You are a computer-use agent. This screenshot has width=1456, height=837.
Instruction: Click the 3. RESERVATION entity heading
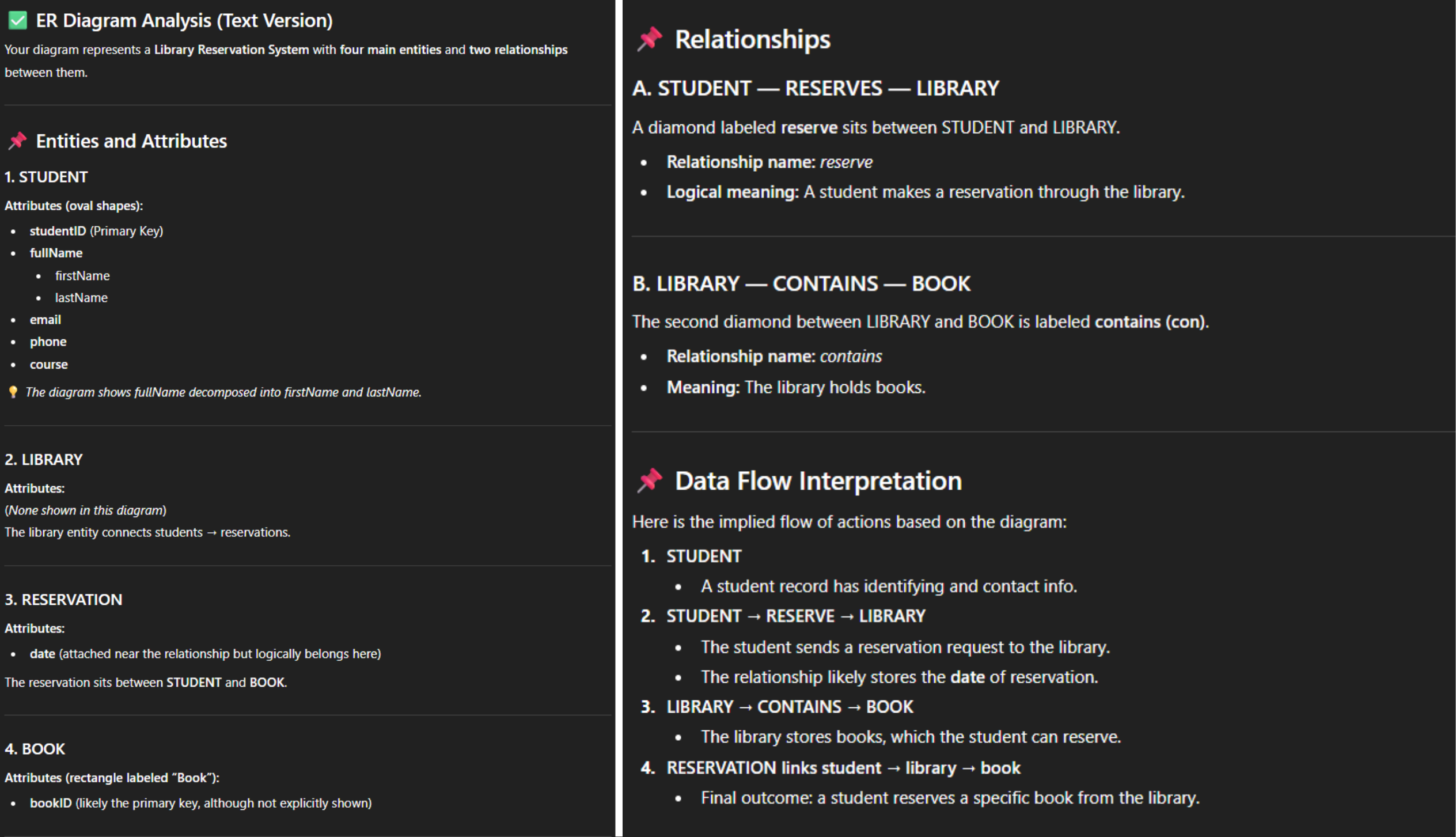[63, 599]
